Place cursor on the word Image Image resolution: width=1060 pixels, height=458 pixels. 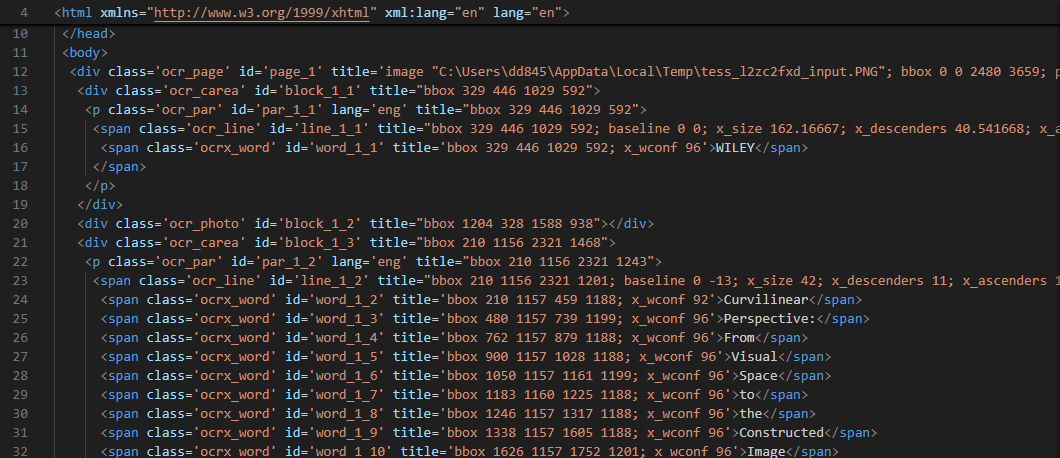pos(766,451)
